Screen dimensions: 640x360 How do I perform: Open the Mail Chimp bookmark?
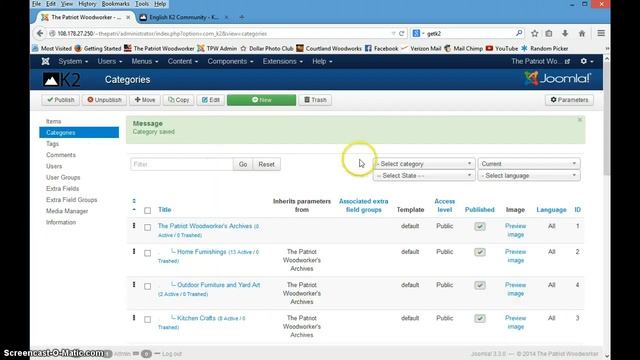(463, 48)
